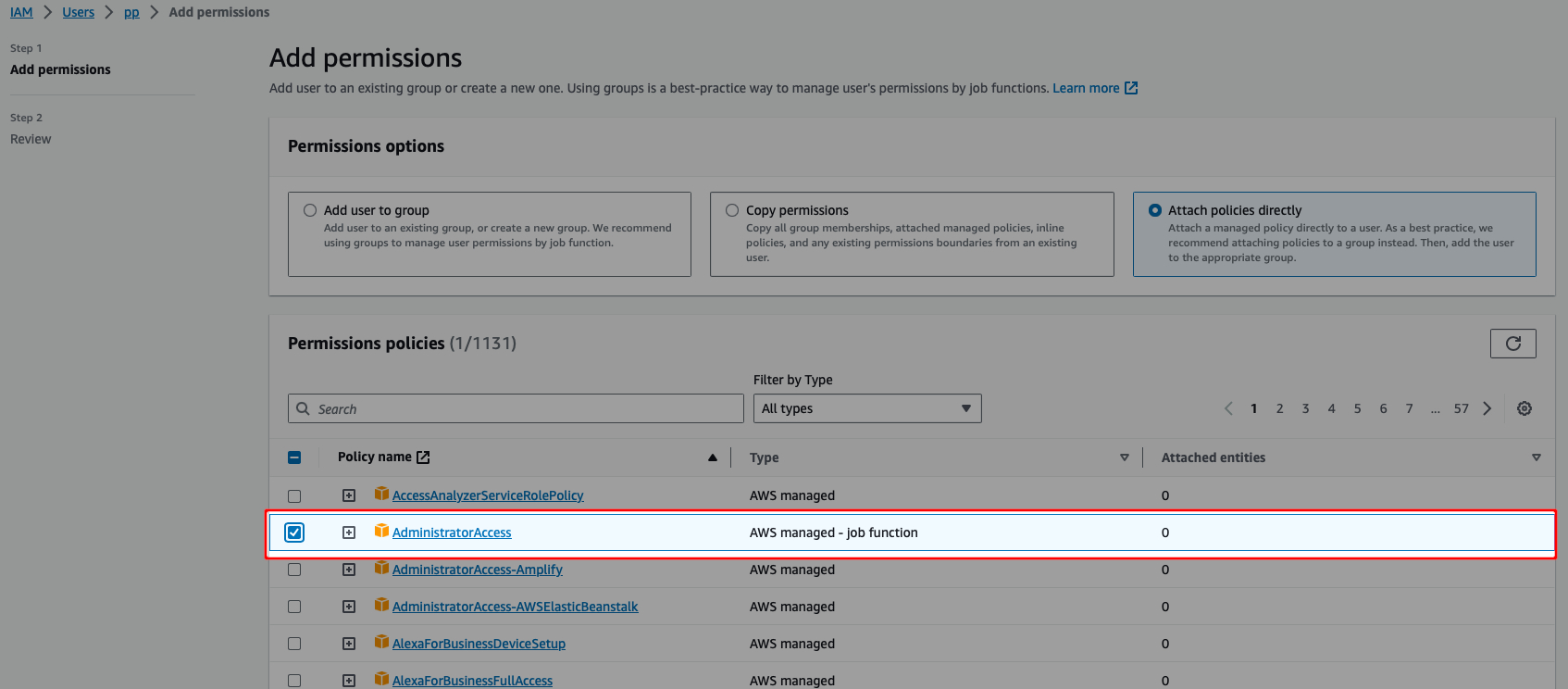Click the refresh policies button
1568x689 pixels.
[x=1512, y=344]
